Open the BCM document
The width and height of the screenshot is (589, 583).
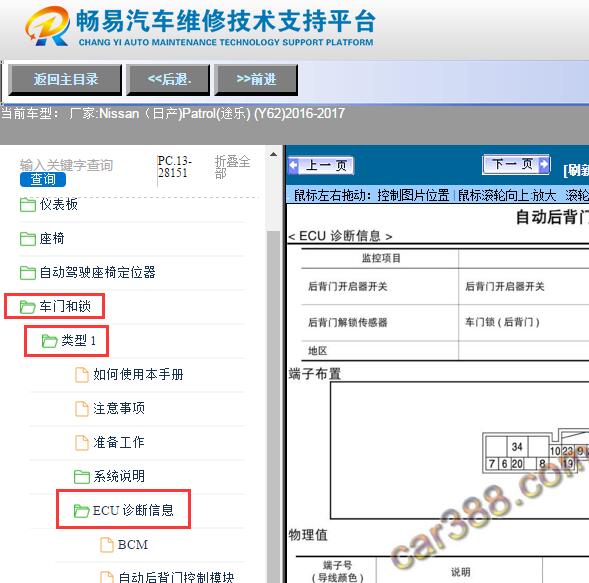(133, 545)
